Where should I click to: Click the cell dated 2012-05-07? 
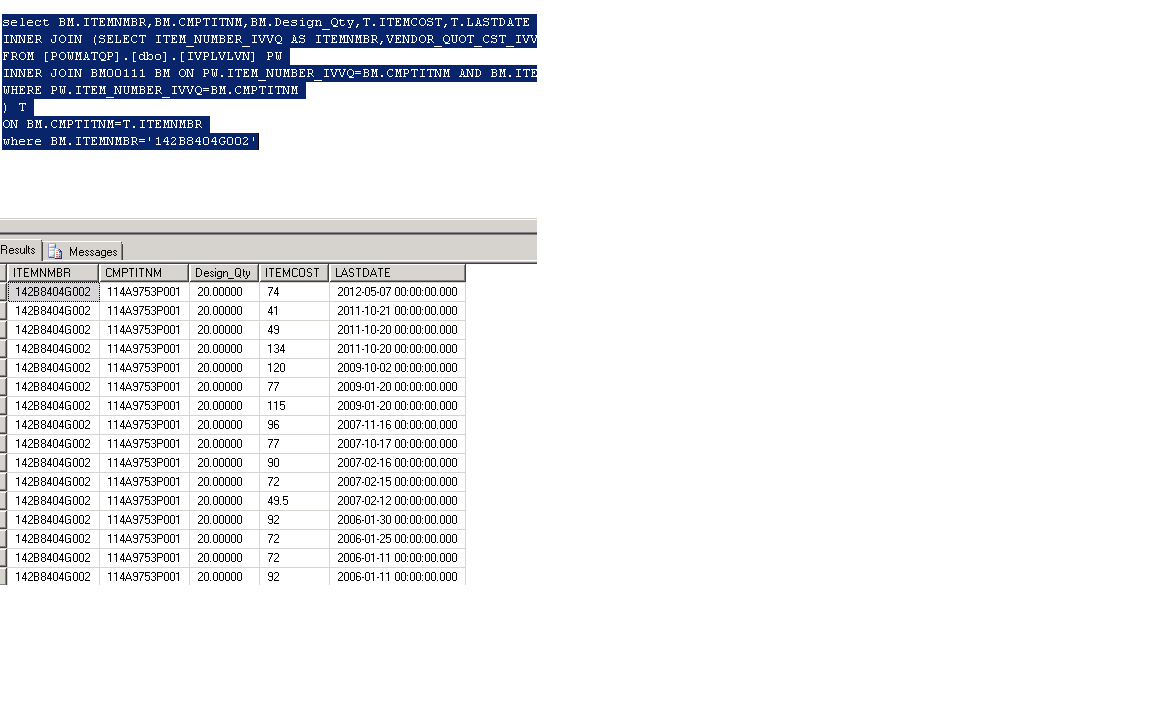[x=397, y=291]
